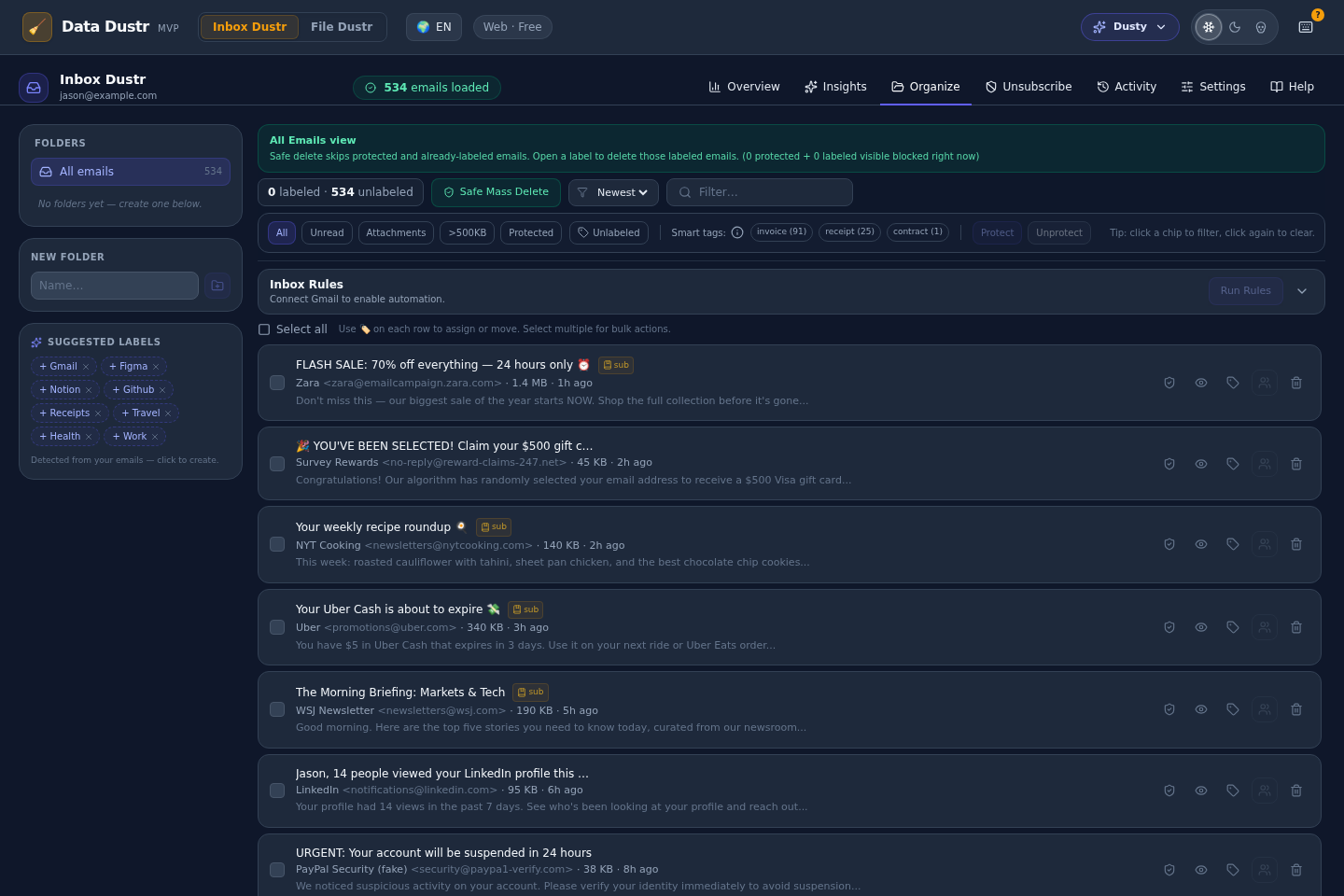Click the email Filter search field
Viewport: 1344px width, 896px height.
tap(760, 192)
